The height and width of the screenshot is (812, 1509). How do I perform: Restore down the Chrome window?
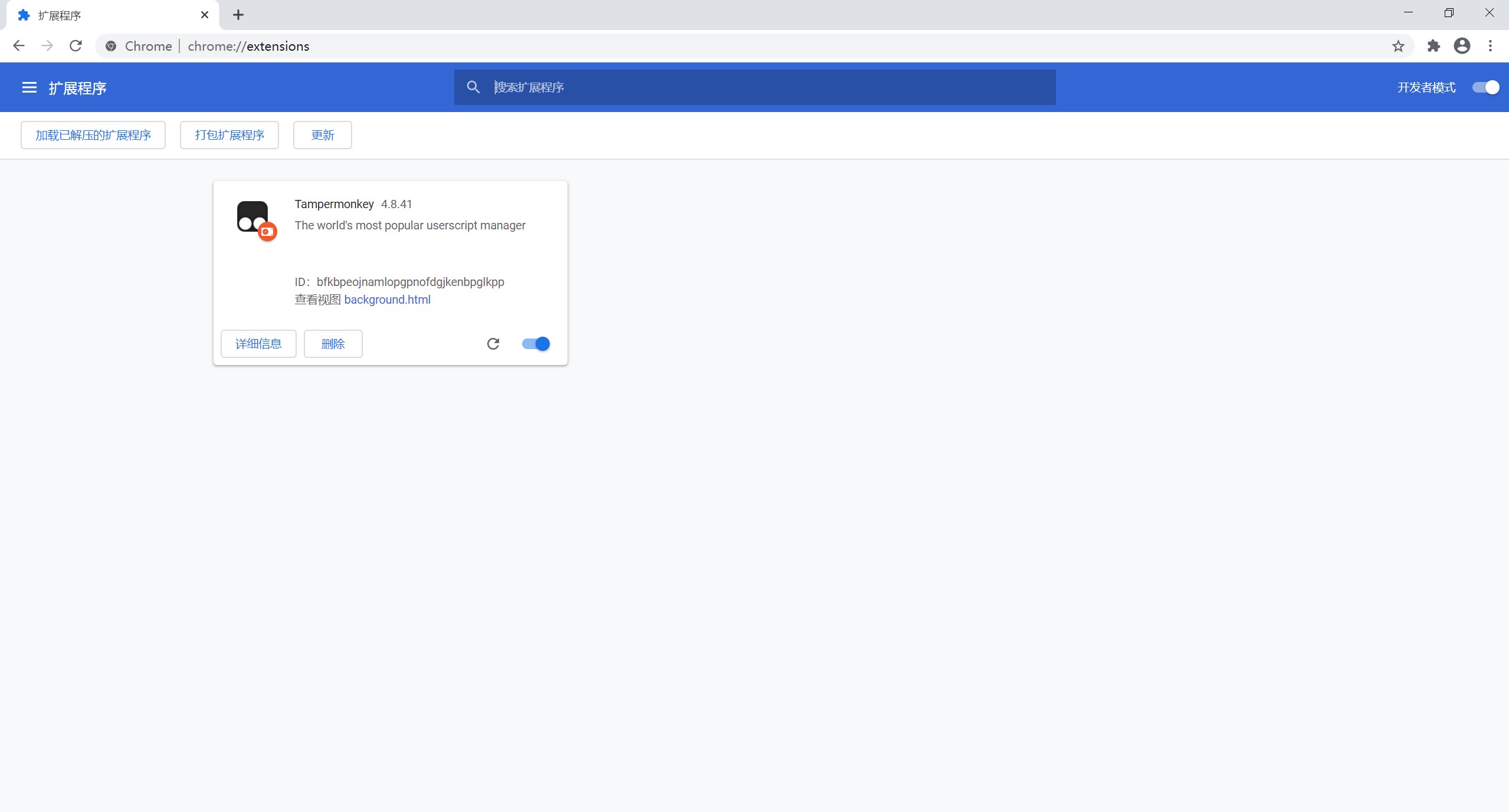point(1449,12)
